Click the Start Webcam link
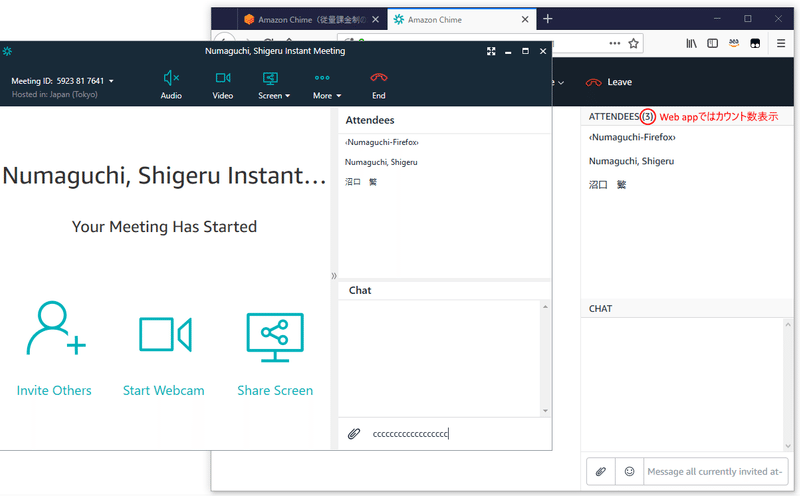 click(163, 390)
